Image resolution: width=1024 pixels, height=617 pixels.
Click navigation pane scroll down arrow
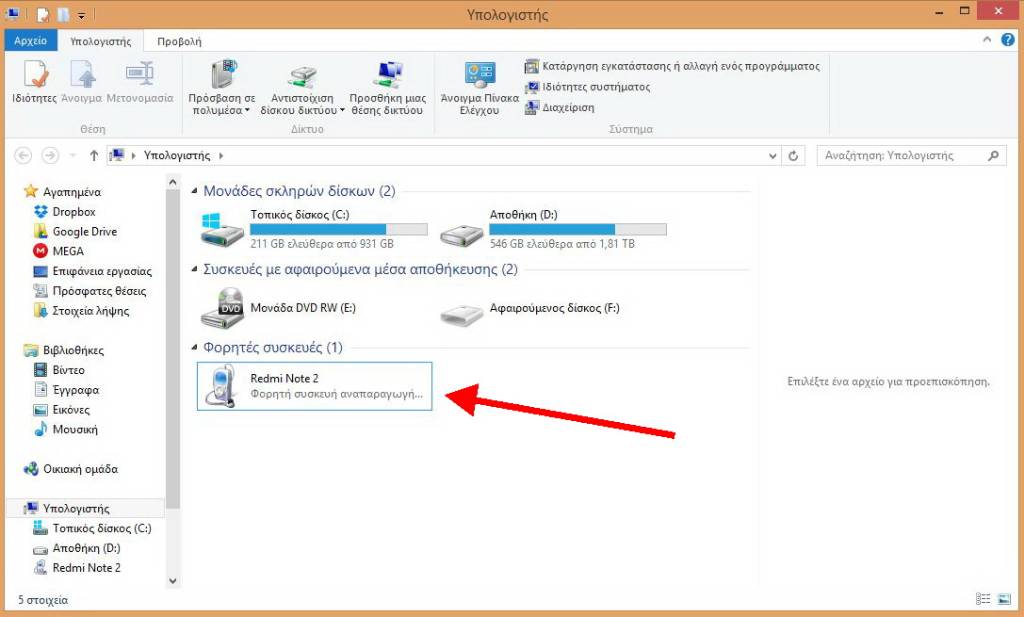click(x=172, y=580)
